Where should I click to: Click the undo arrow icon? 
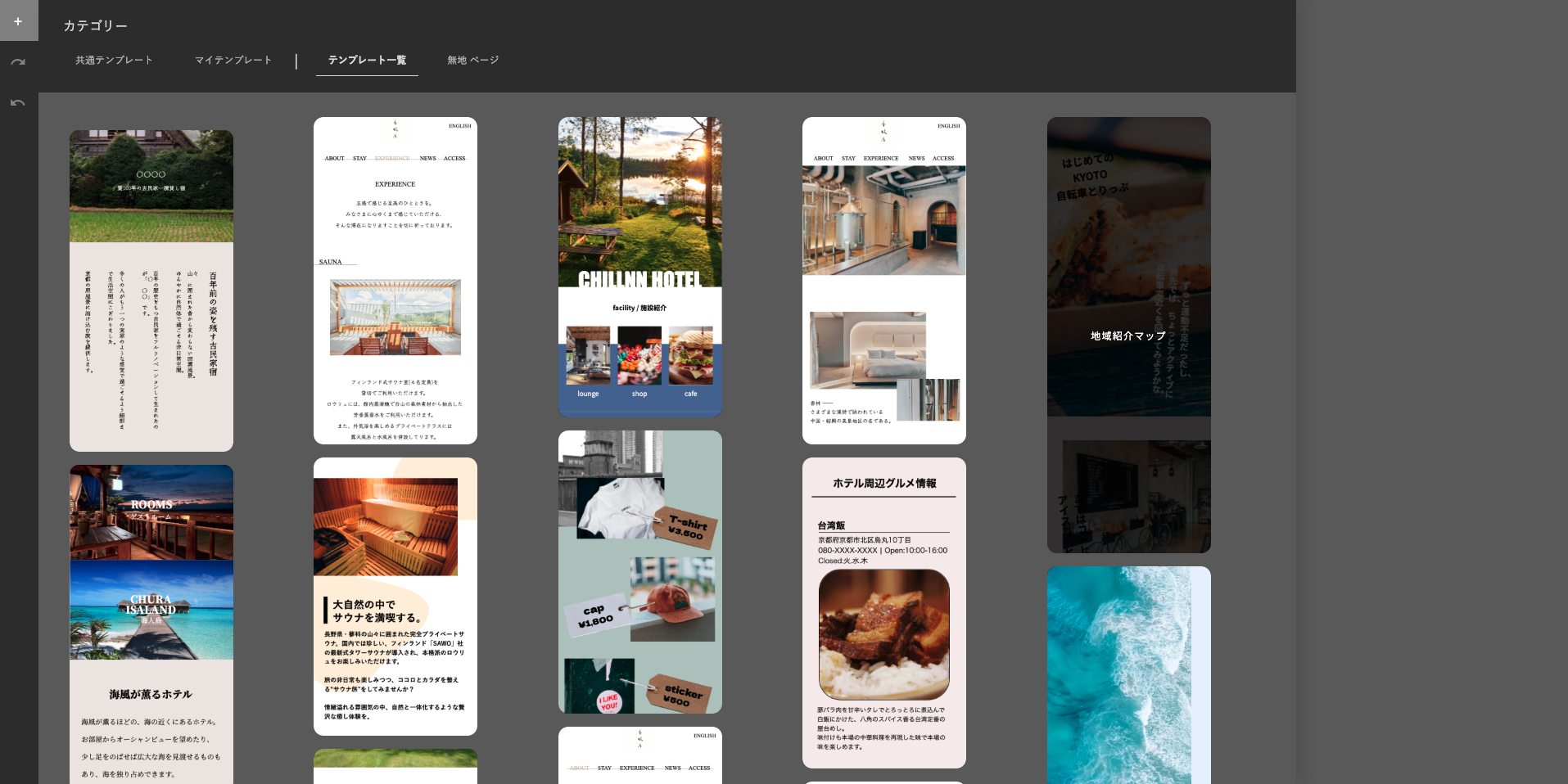(x=18, y=103)
